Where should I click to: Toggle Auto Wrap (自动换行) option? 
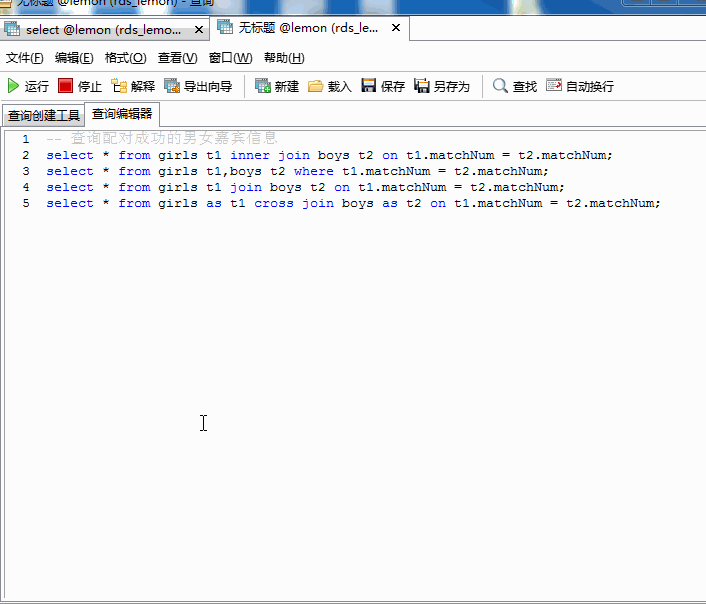(554, 86)
